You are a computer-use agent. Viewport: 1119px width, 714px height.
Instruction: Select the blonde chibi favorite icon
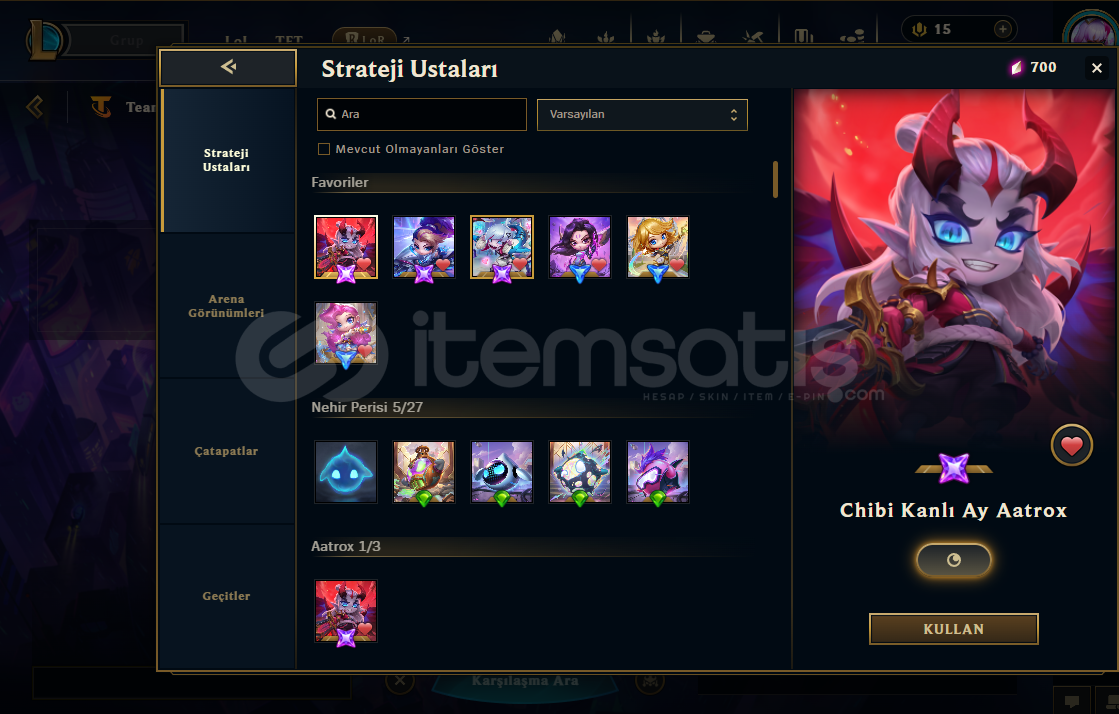pos(657,246)
